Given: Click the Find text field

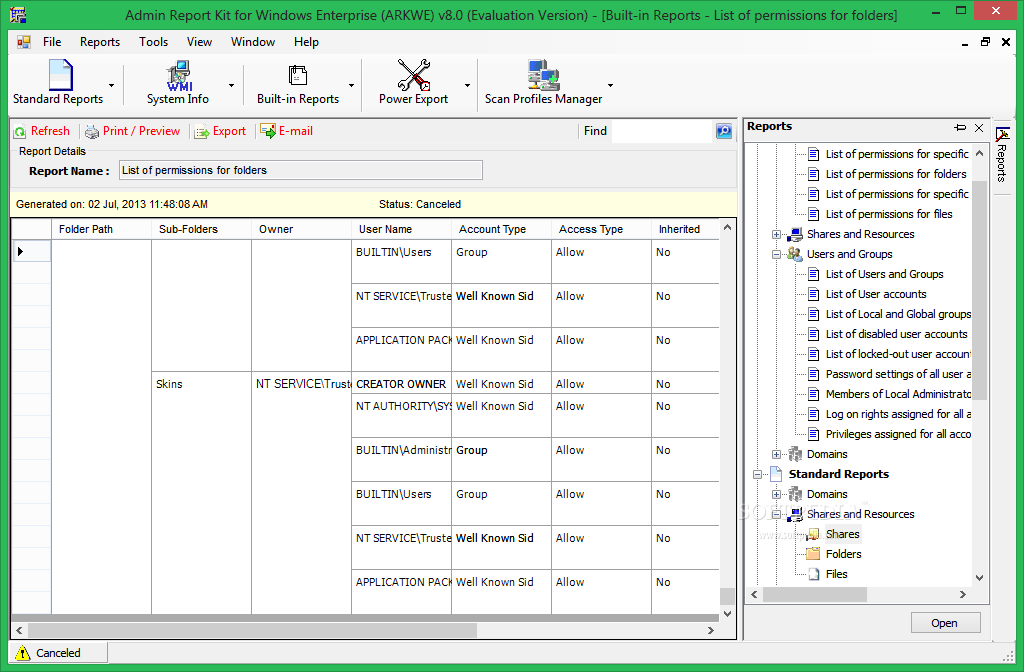Looking at the screenshot, I should coord(662,131).
